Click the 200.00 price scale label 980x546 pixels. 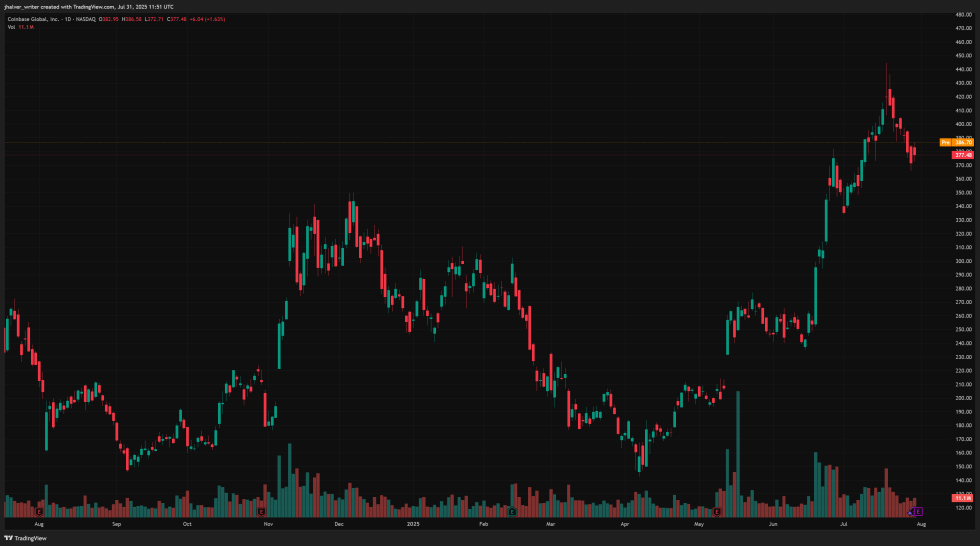(963, 398)
